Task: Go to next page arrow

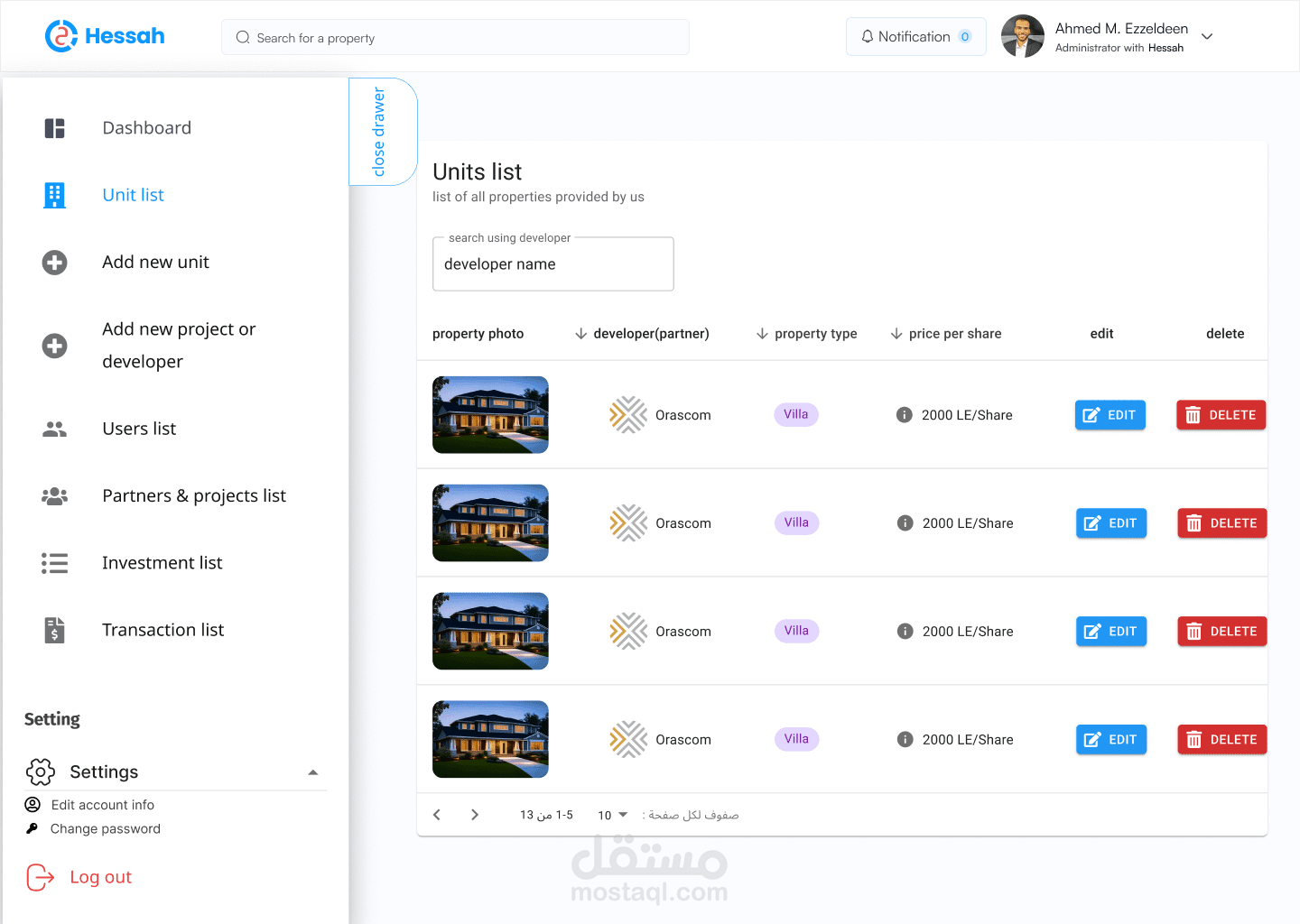Action: (x=475, y=815)
